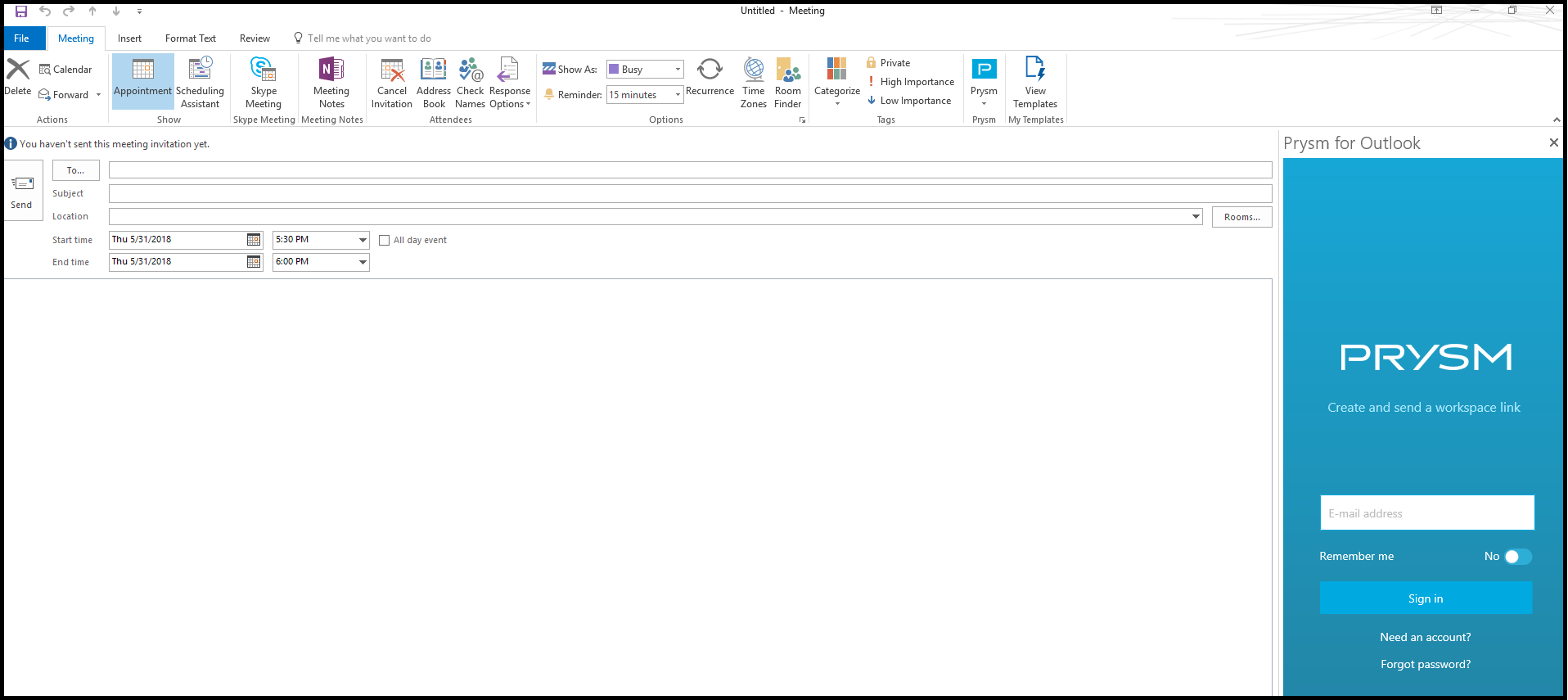
Task: Open Ribbon Display Options
Action: pos(1436,11)
